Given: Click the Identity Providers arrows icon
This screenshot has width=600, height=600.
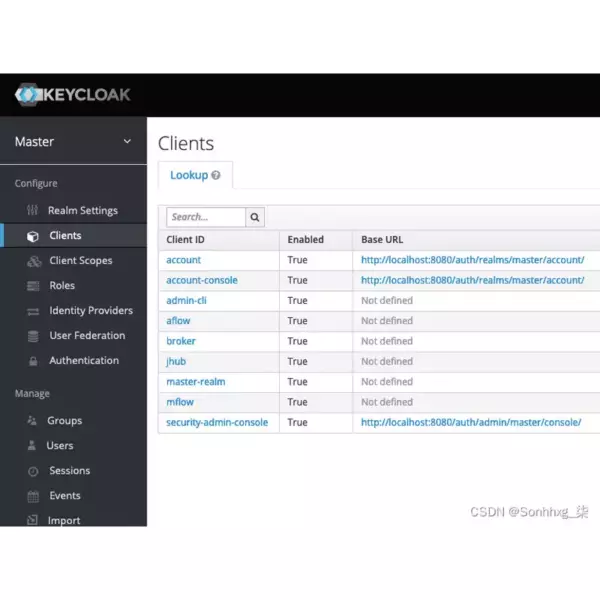Looking at the screenshot, I should click(x=33, y=311).
